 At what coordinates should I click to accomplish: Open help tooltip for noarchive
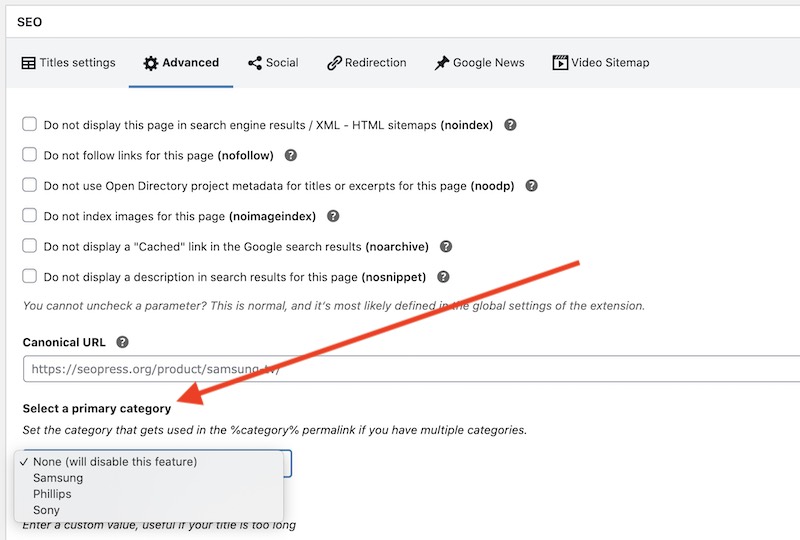click(x=446, y=247)
